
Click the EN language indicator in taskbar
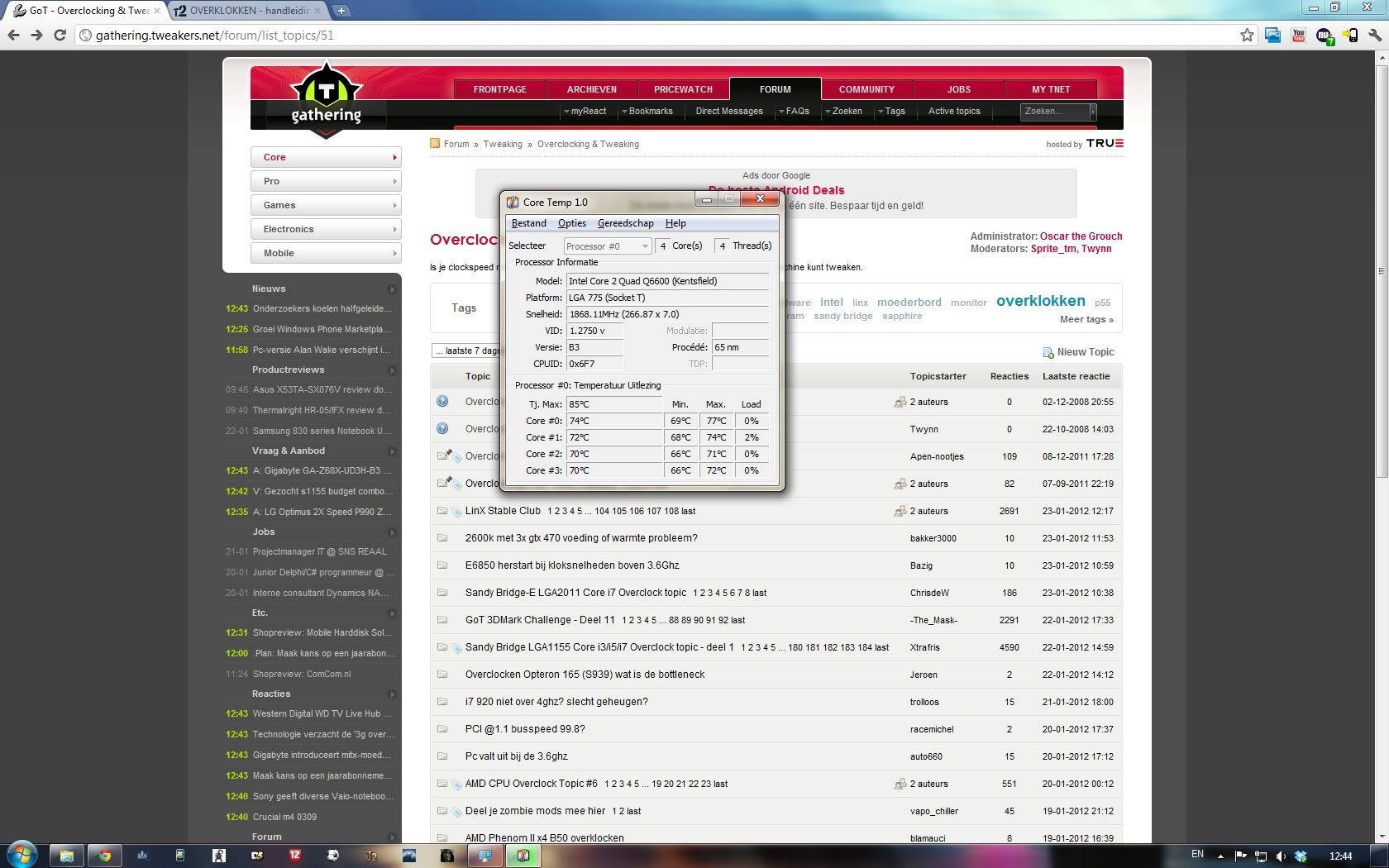pos(1197,854)
